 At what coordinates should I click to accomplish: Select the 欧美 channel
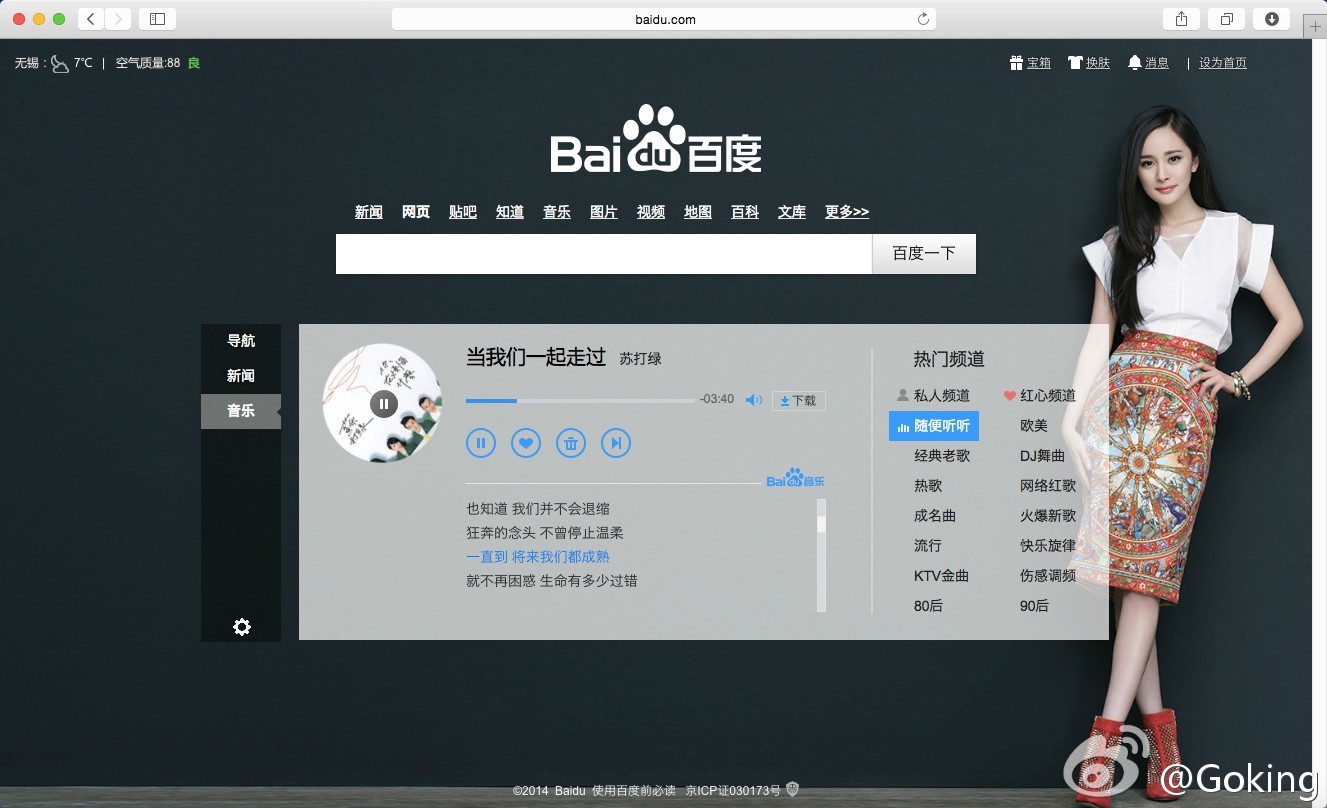pos(1034,426)
